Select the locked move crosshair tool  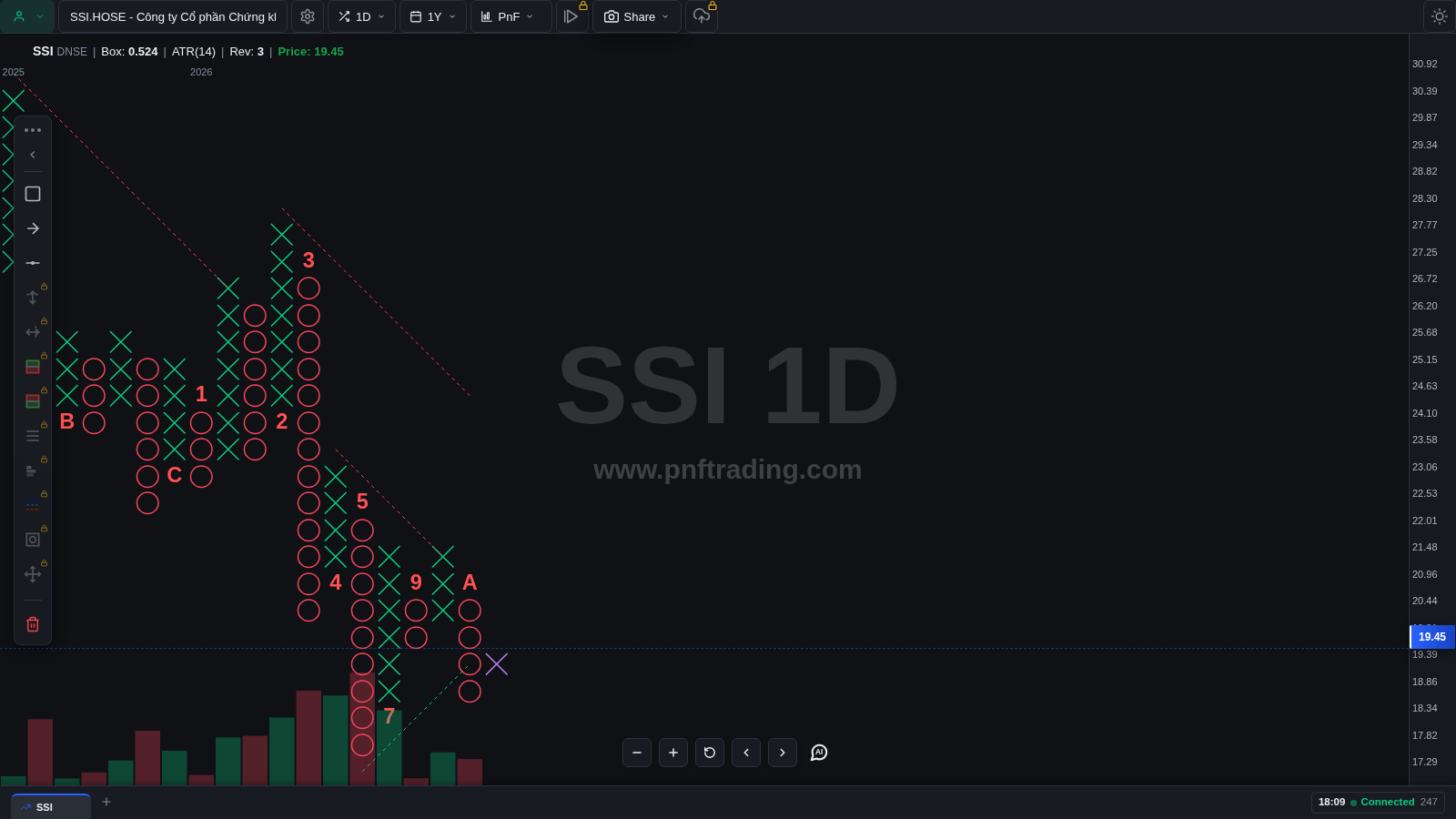[33, 574]
